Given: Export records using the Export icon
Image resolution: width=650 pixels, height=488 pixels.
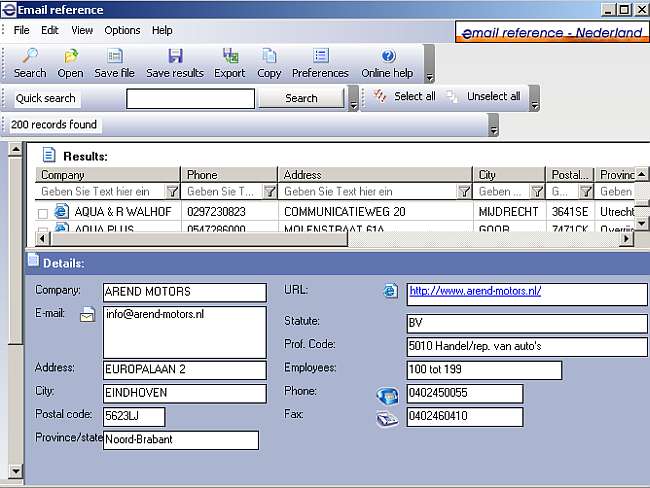Looking at the screenshot, I should pos(230,57).
